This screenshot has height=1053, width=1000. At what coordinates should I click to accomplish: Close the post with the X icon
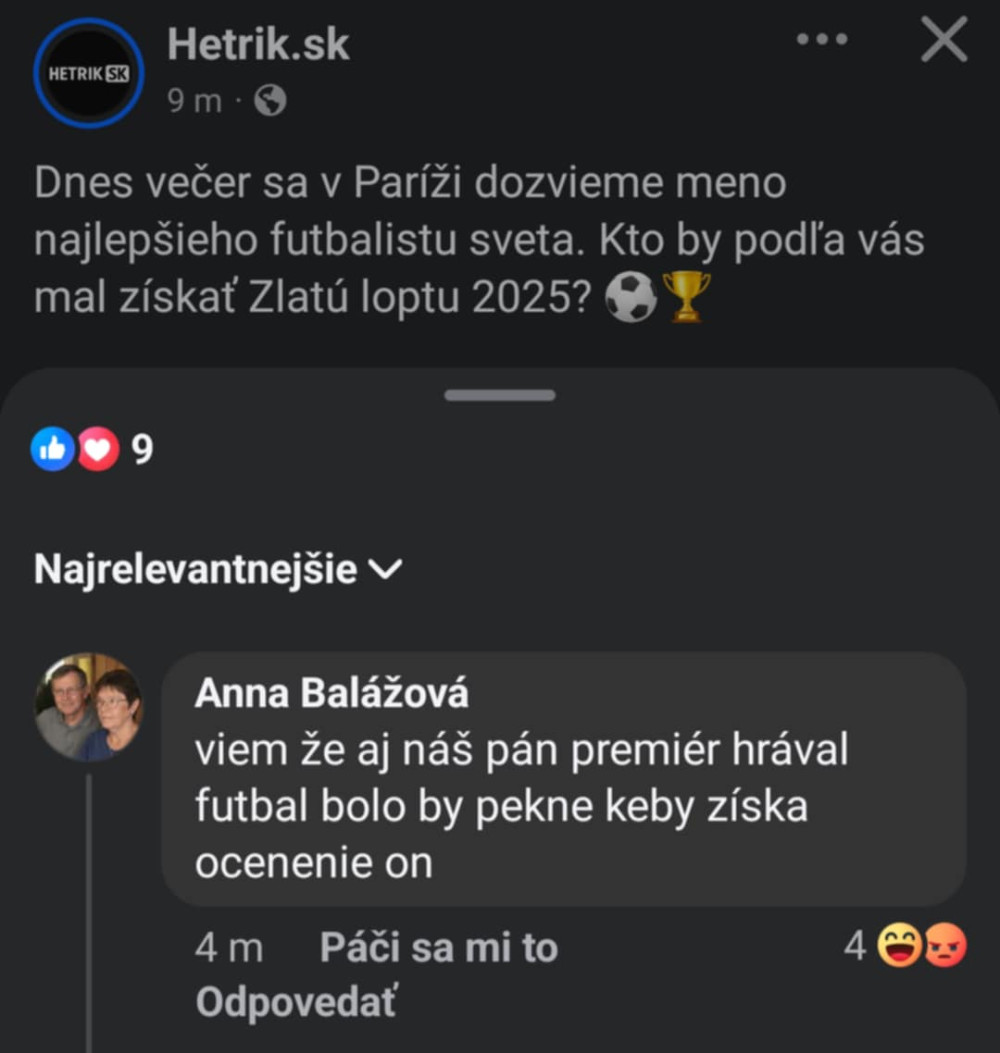[x=943, y=41]
